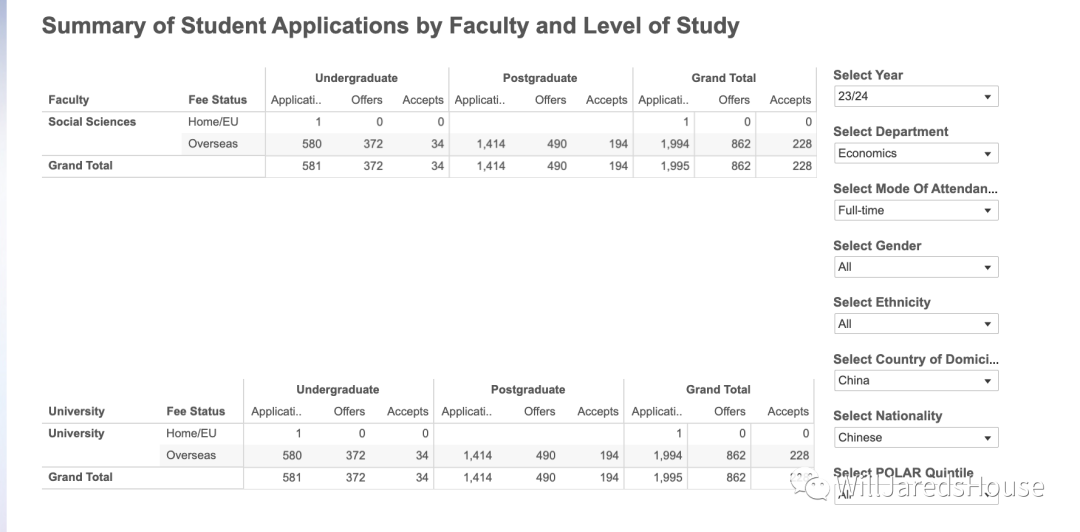Screen dimensions: 1080x532
Task: Click Postgraduate header in University table
Action: point(528,389)
